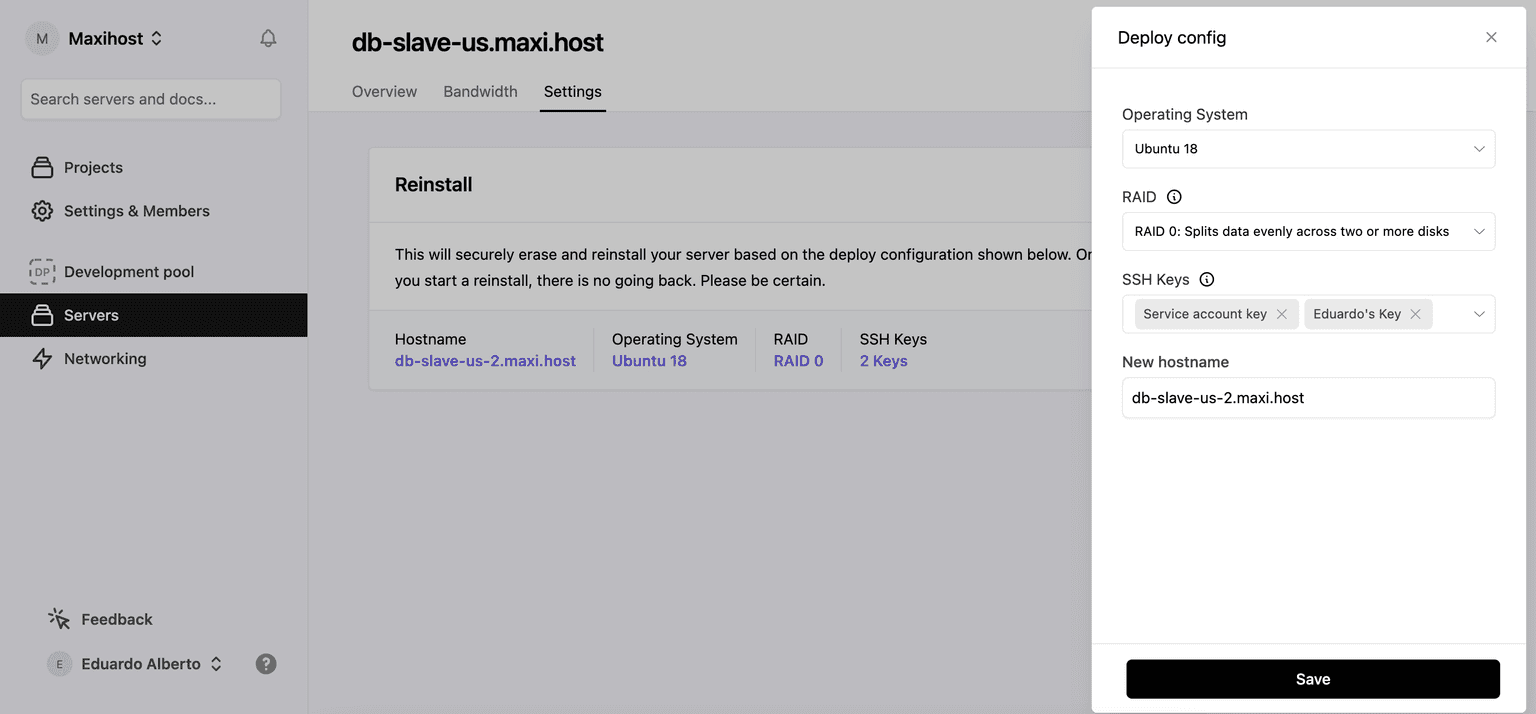Screen dimensions: 1536x714
Task: Click the New hostname input field
Action: point(1307,398)
